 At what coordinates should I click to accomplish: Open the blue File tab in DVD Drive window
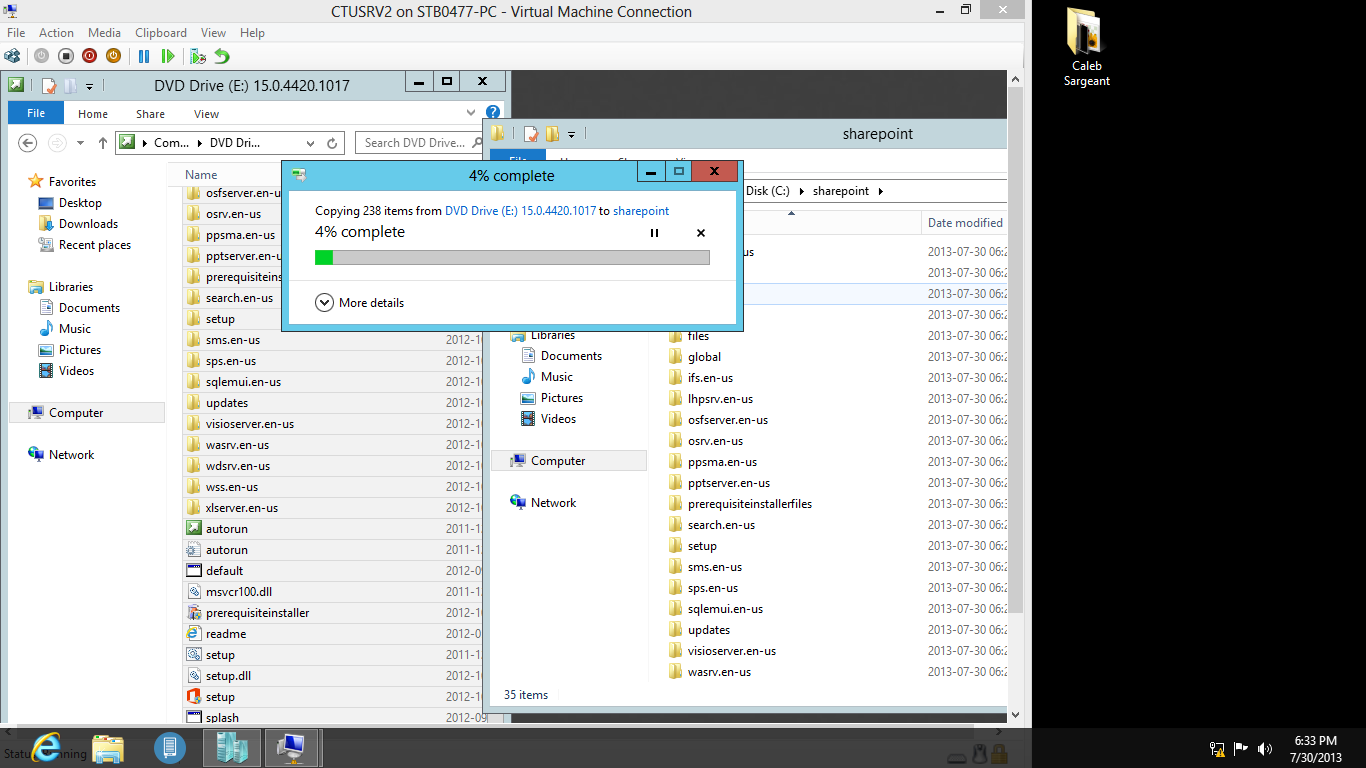(36, 113)
